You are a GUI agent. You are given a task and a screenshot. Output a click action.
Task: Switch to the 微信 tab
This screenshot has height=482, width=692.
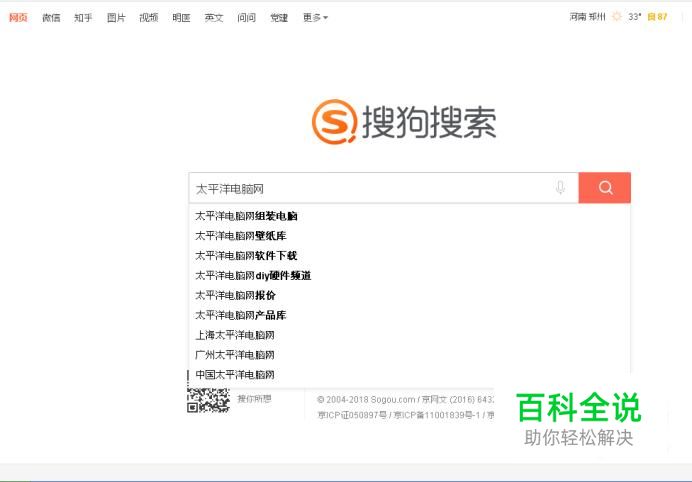(x=51, y=18)
